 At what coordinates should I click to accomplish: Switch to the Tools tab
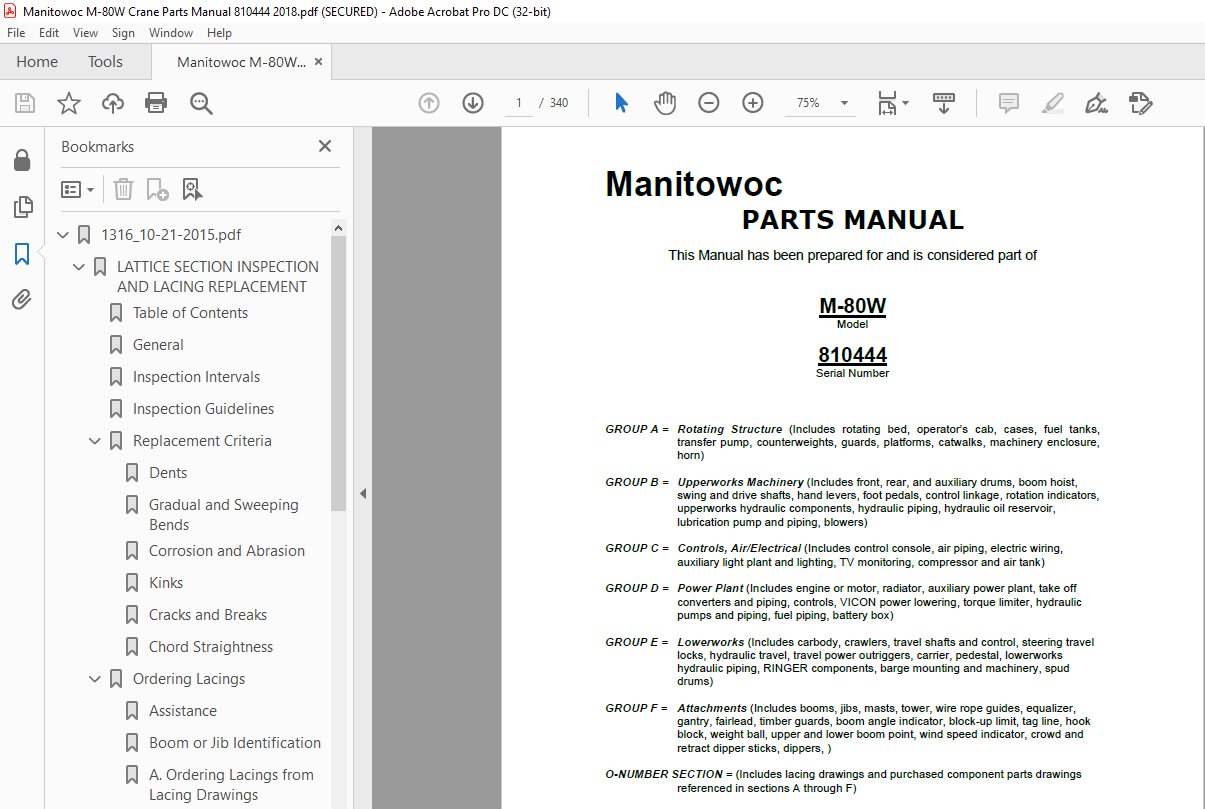tap(105, 62)
